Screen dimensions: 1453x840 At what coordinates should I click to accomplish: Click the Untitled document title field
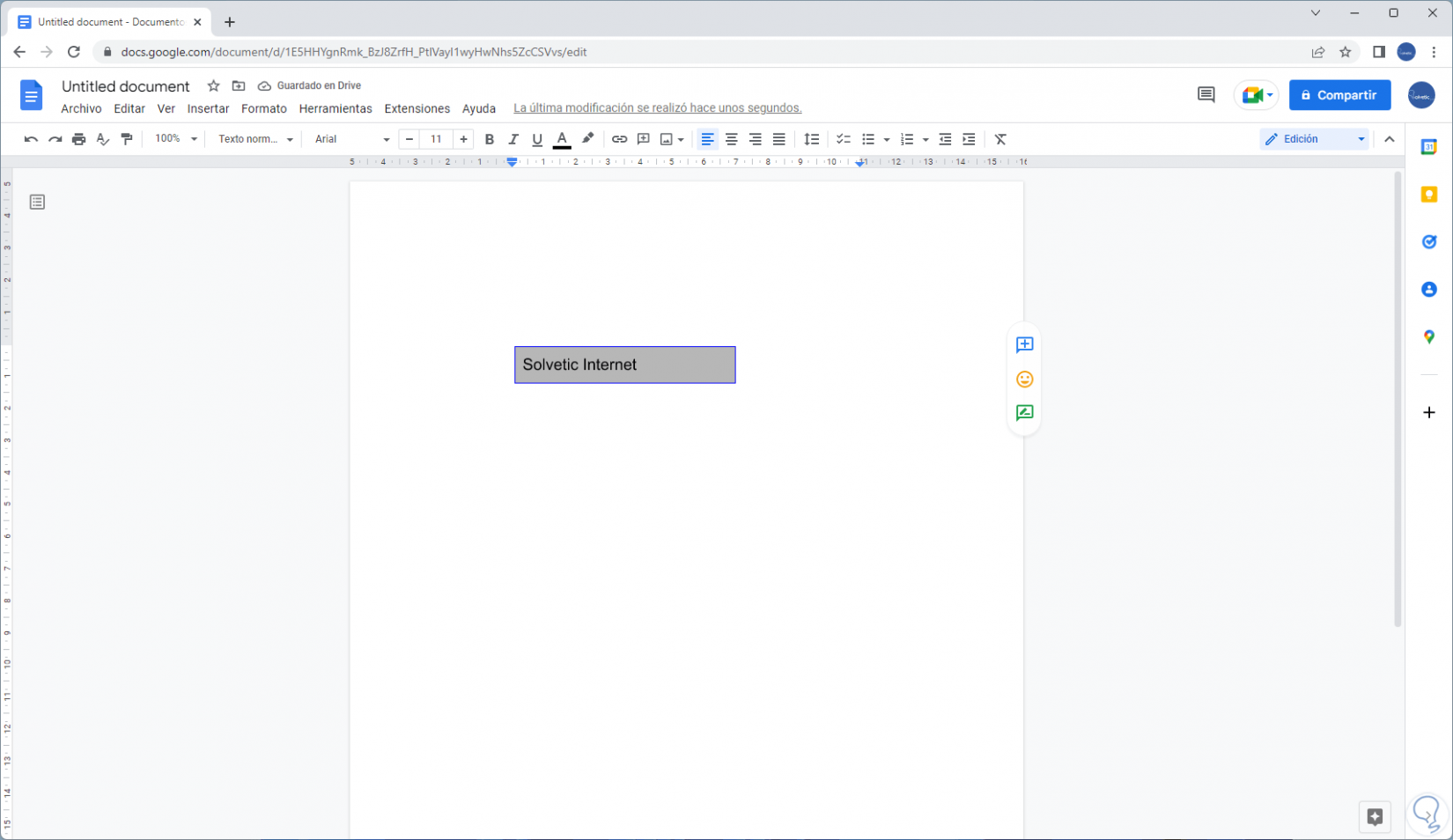point(126,86)
